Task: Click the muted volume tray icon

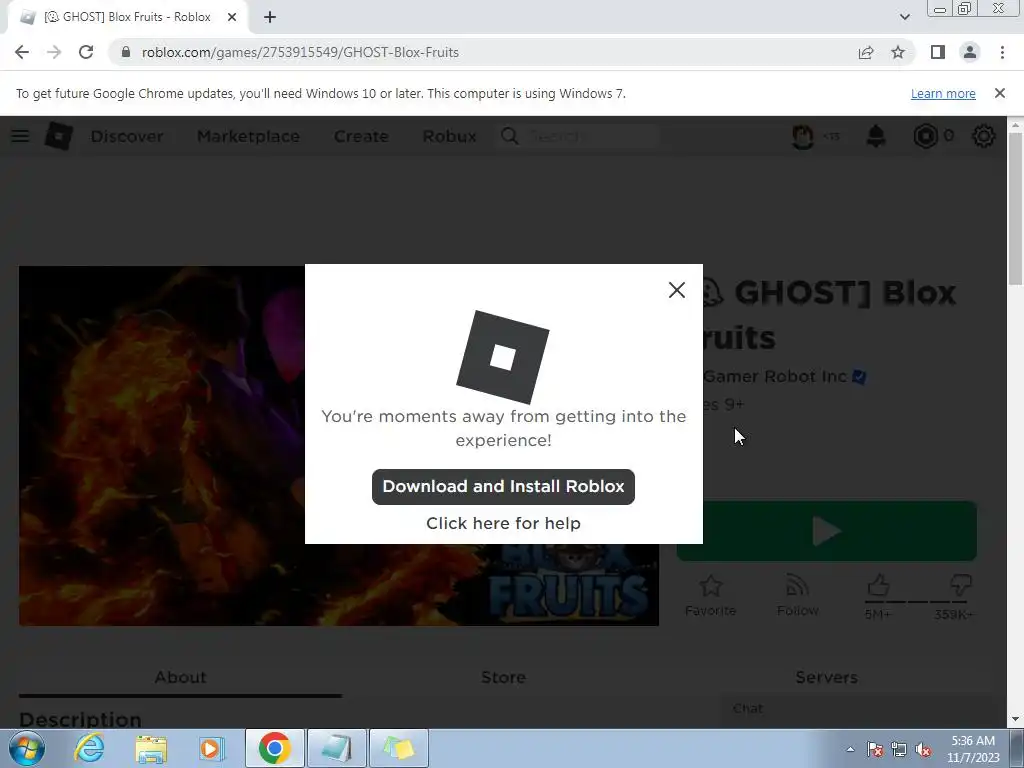Action: point(923,749)
